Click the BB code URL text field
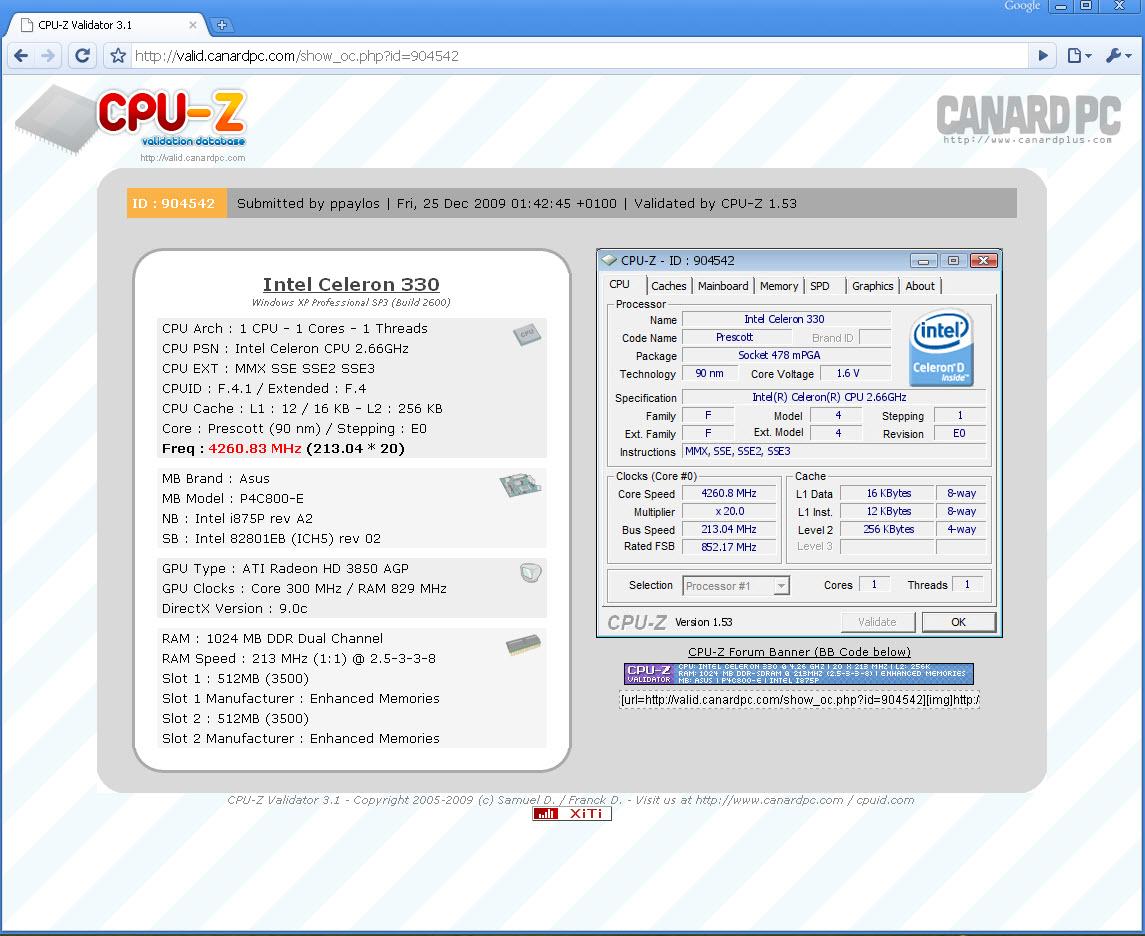 [799, 699]
